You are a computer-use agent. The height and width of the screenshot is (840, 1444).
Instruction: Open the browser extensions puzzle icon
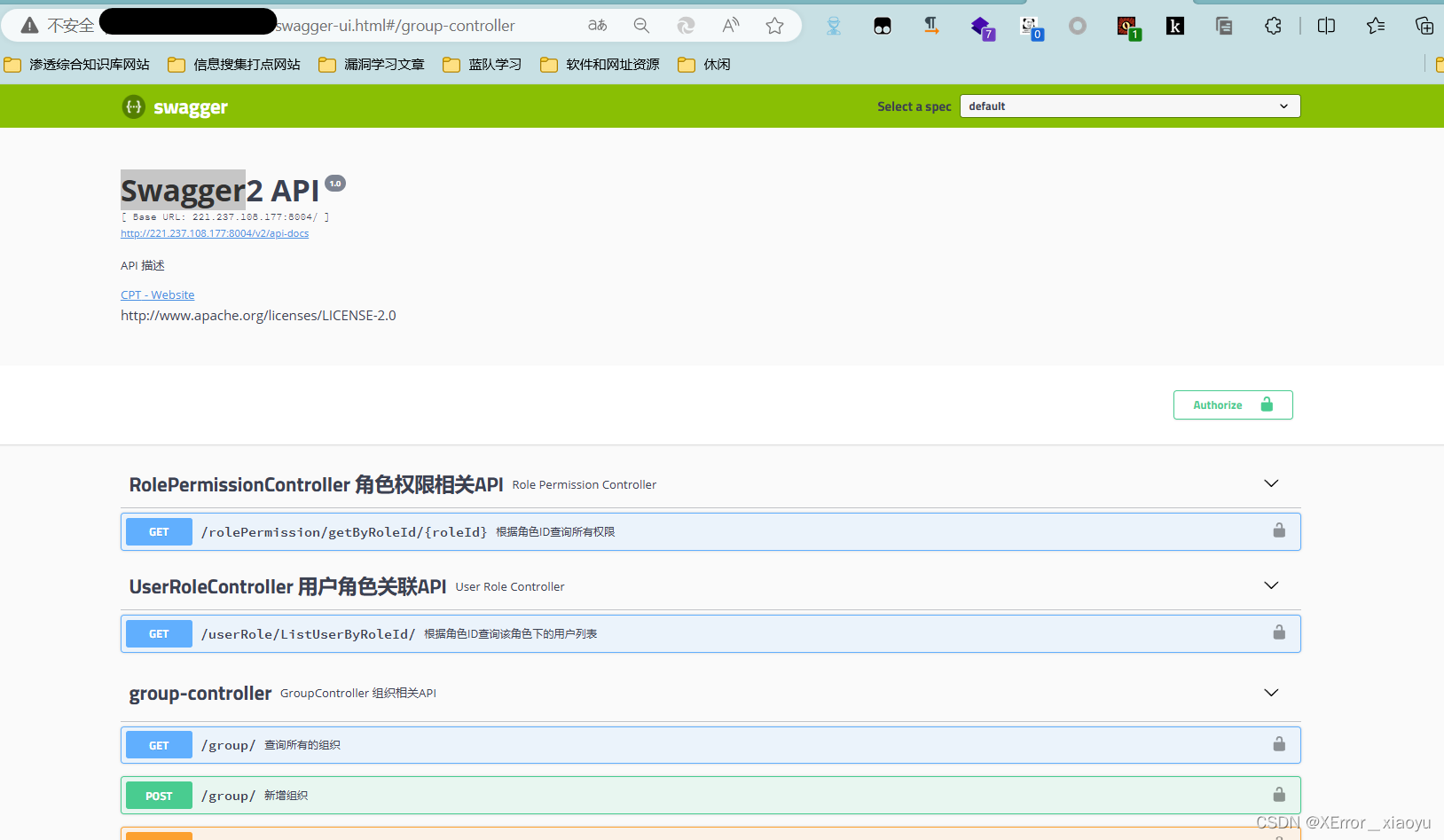[1273, 26]
